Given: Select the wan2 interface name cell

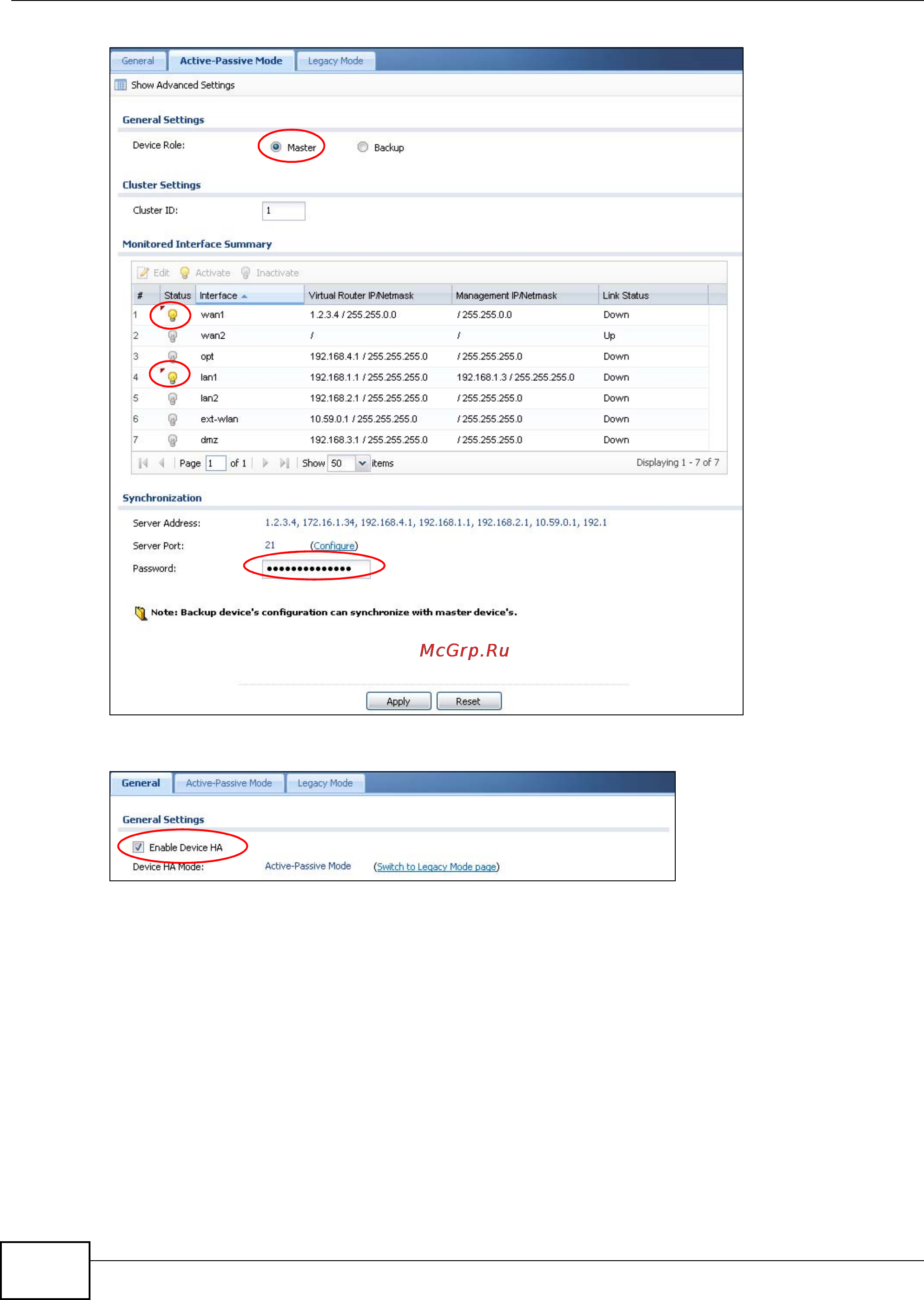Looking at the screenshot, I should pos(213,336).
